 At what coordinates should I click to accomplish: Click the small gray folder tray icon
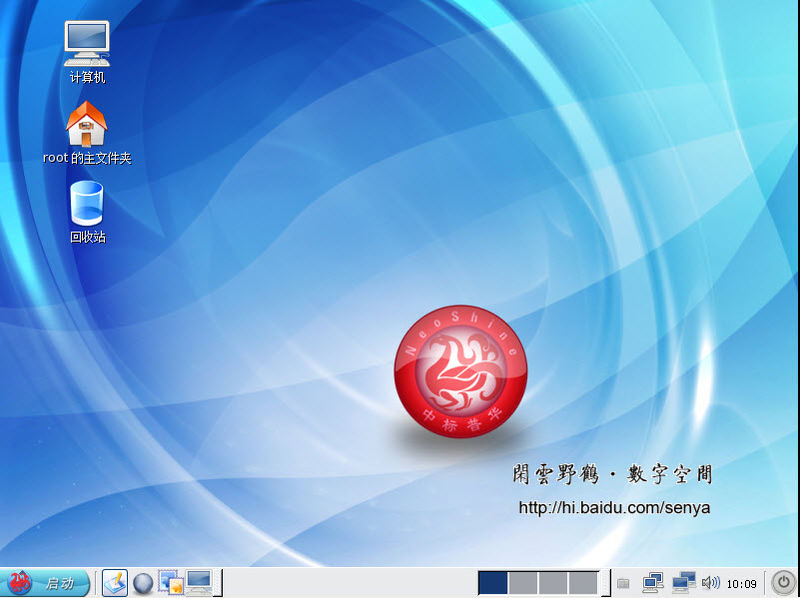[x=623, y=583]
